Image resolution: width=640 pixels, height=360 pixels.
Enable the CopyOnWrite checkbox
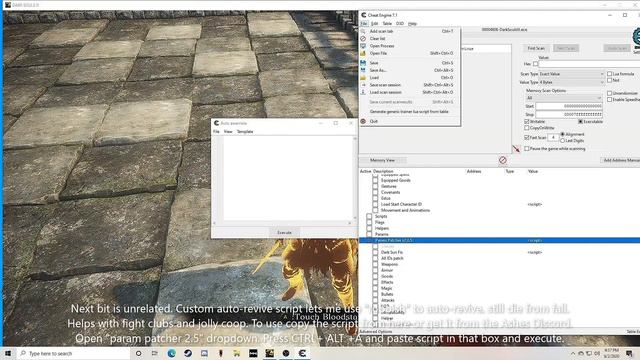527,128
